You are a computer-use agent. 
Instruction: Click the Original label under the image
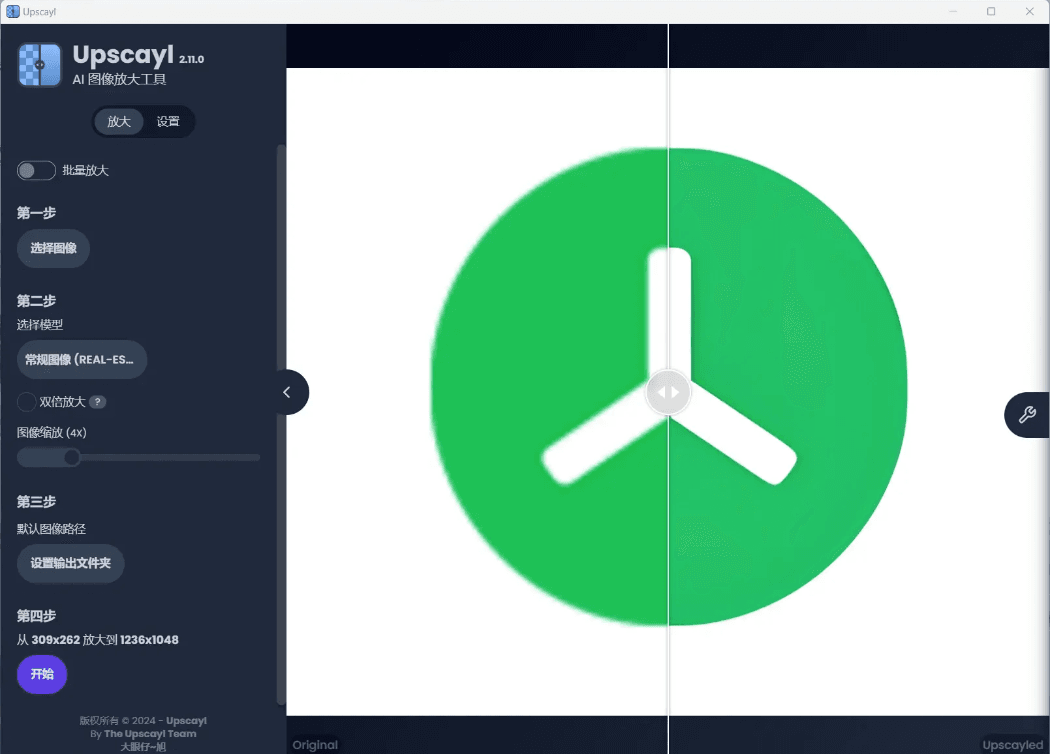(x=315, y=745)
